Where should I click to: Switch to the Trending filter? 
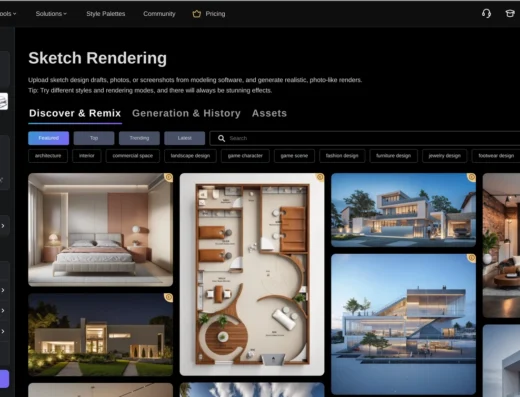(x=139, y=138)
